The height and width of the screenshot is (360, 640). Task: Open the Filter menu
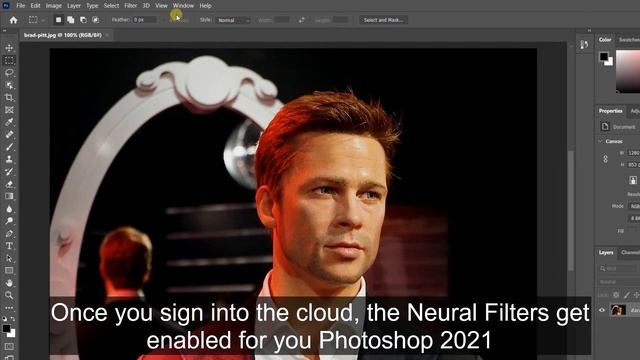click(131, 6)
